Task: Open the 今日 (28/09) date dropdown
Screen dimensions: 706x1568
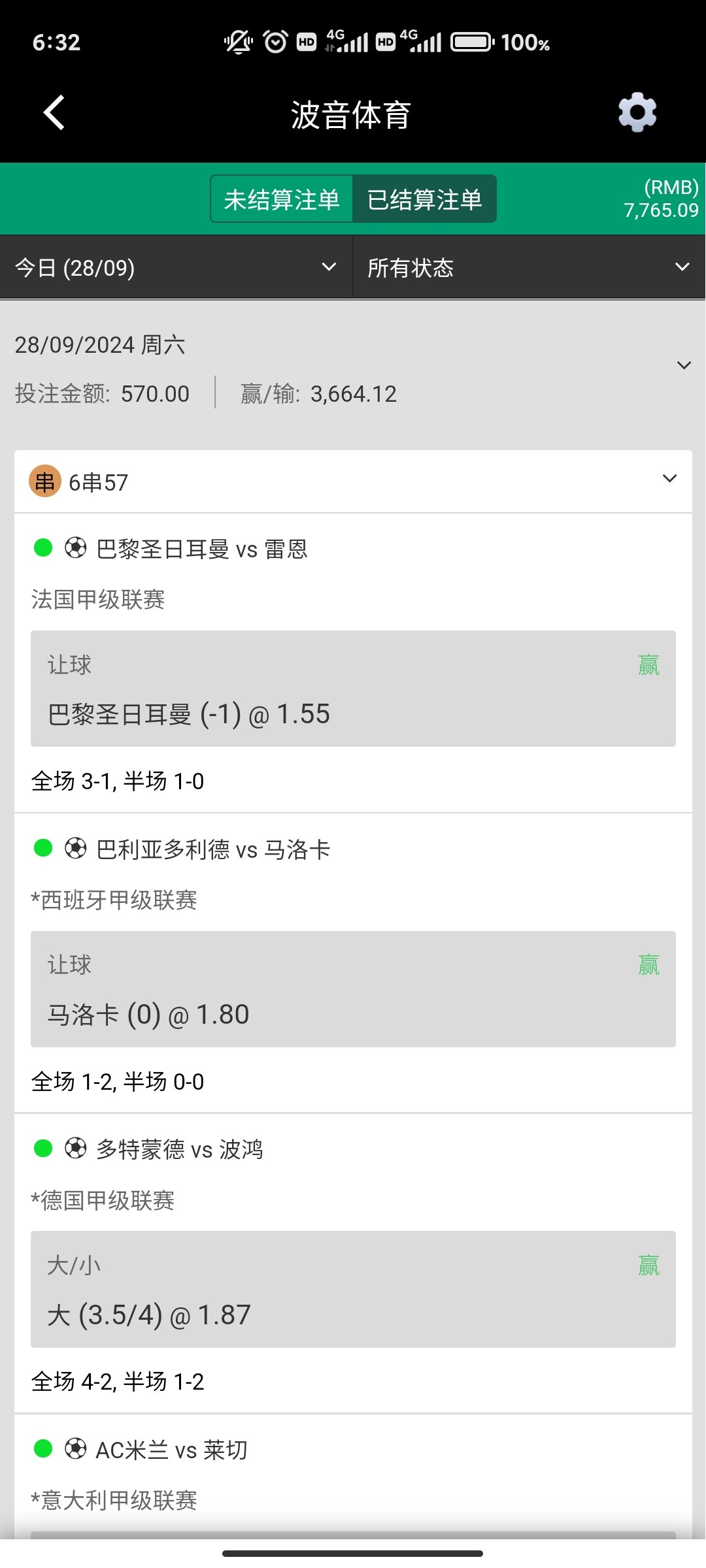Action: [176, 267]
